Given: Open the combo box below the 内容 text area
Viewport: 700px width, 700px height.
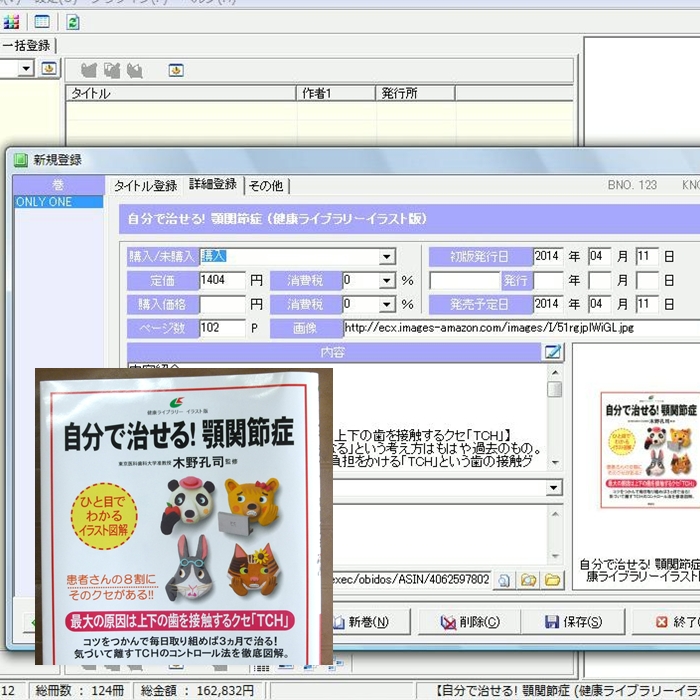Looking at the screenshot, I should point(554,488).
